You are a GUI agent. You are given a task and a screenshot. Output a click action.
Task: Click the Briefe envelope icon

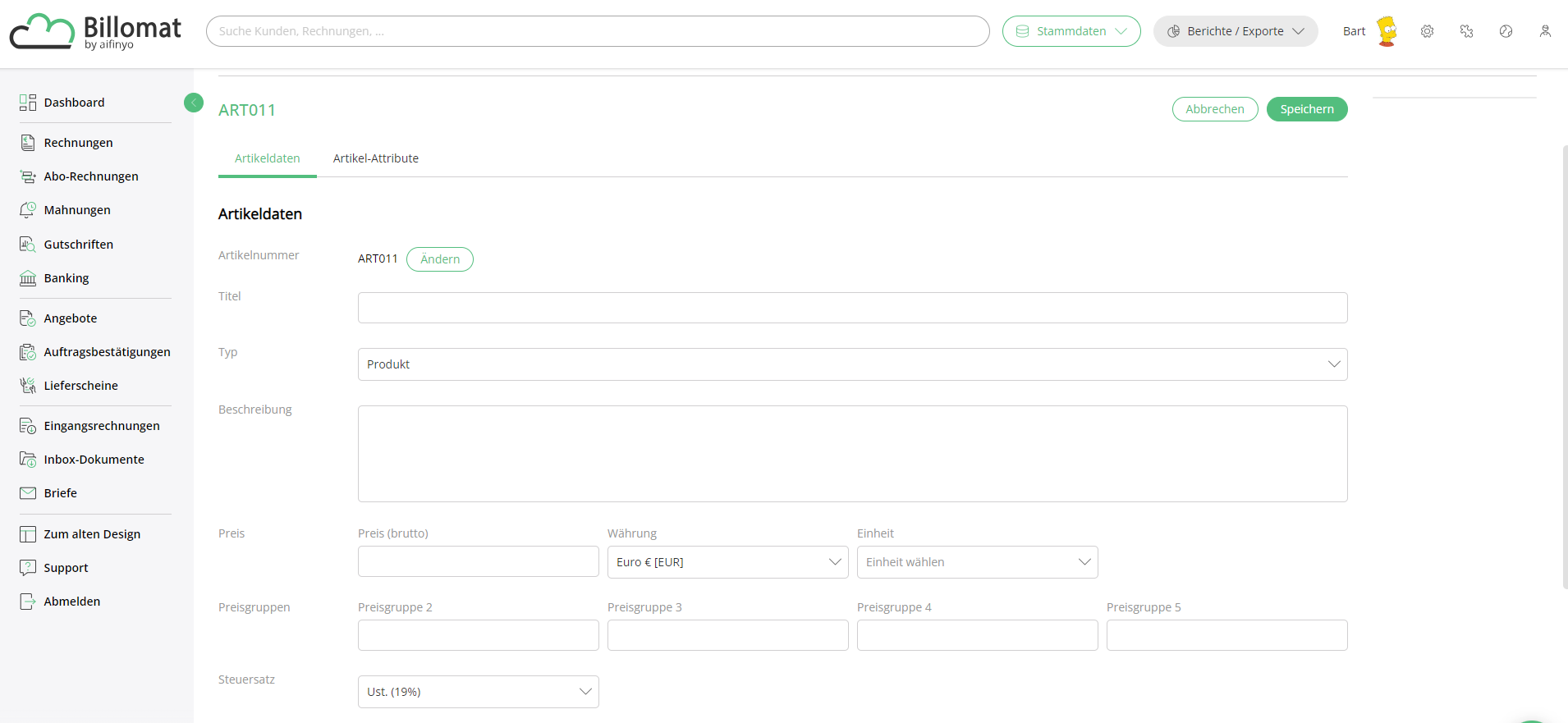[28, 493]
